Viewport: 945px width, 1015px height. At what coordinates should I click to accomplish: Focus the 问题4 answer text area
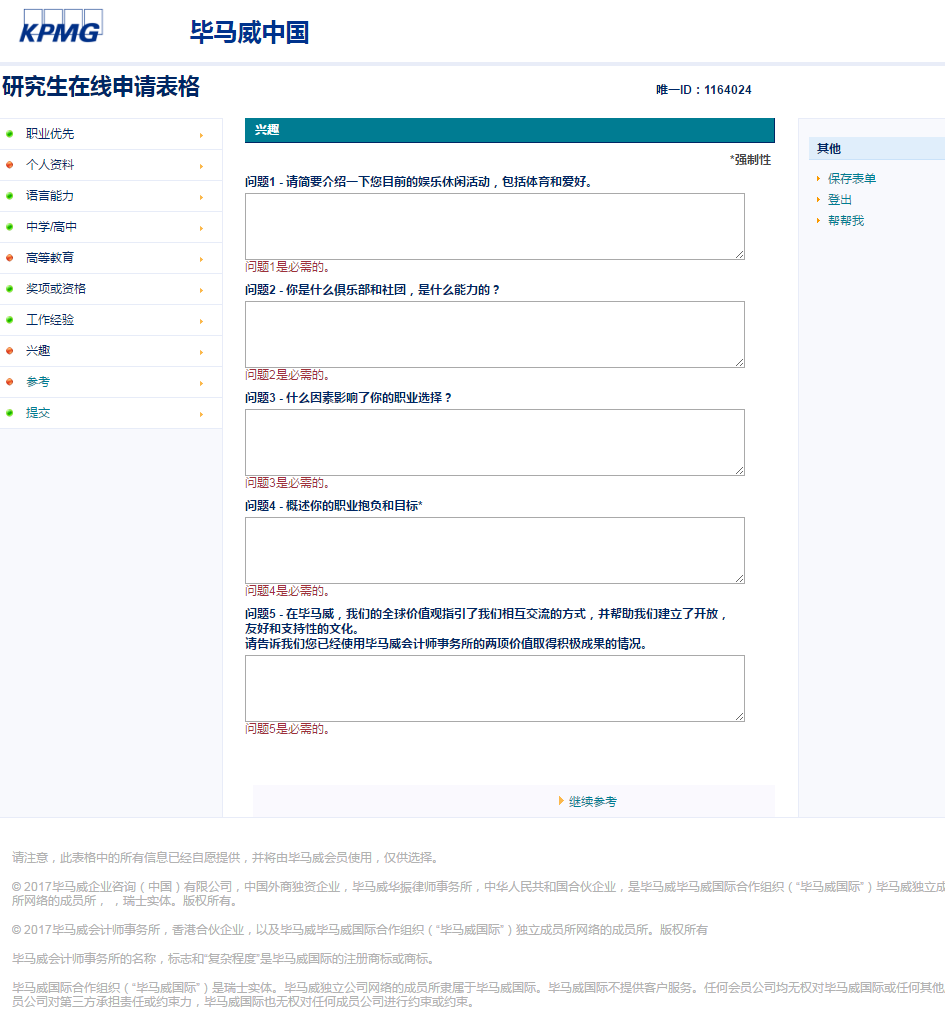click(495, 551)
